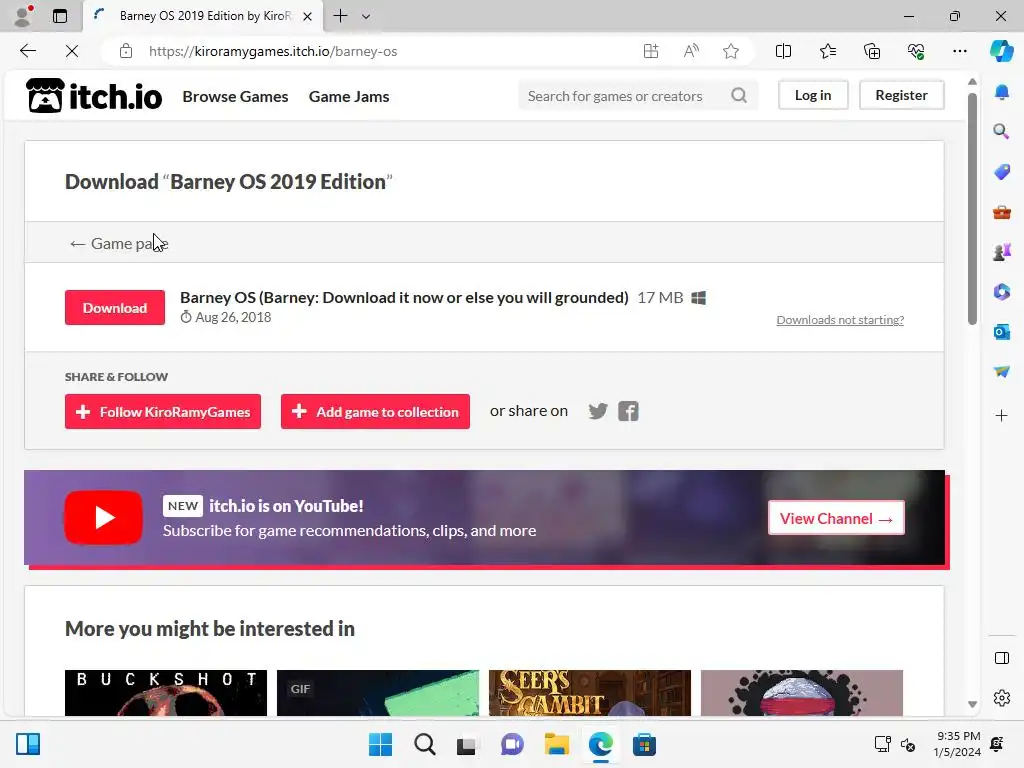Open the Buckshot game thumbnail
Viewport: 1024px width, 768px height.
pyautogui.click(x=166, y=693)
